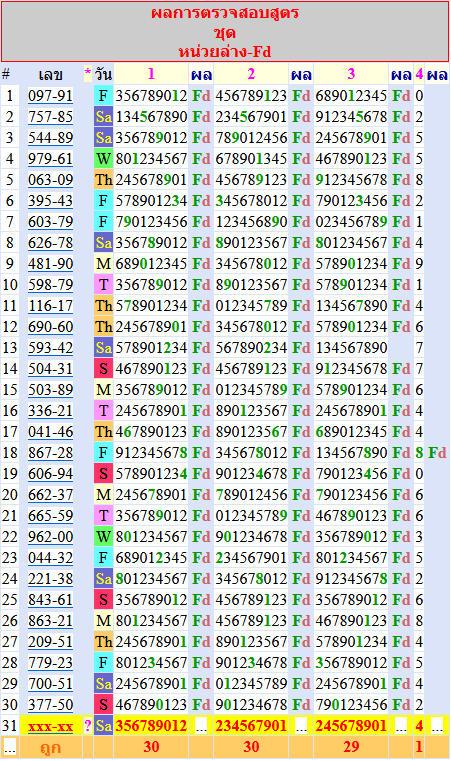
Task: Click the ellipsis button after 245678901 in row 31
Action: pos(401,726)
